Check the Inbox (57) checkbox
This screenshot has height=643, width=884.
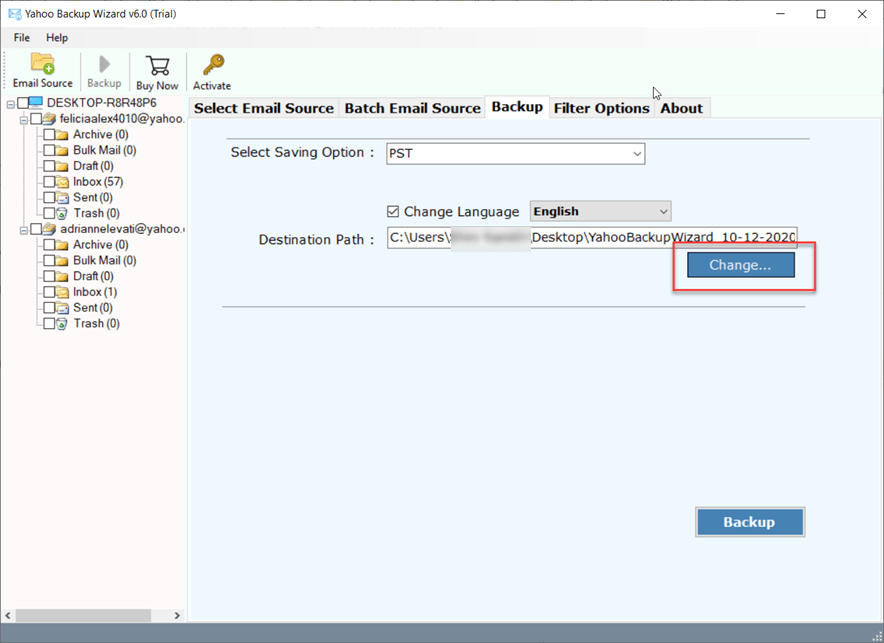(x=49, y=182)
